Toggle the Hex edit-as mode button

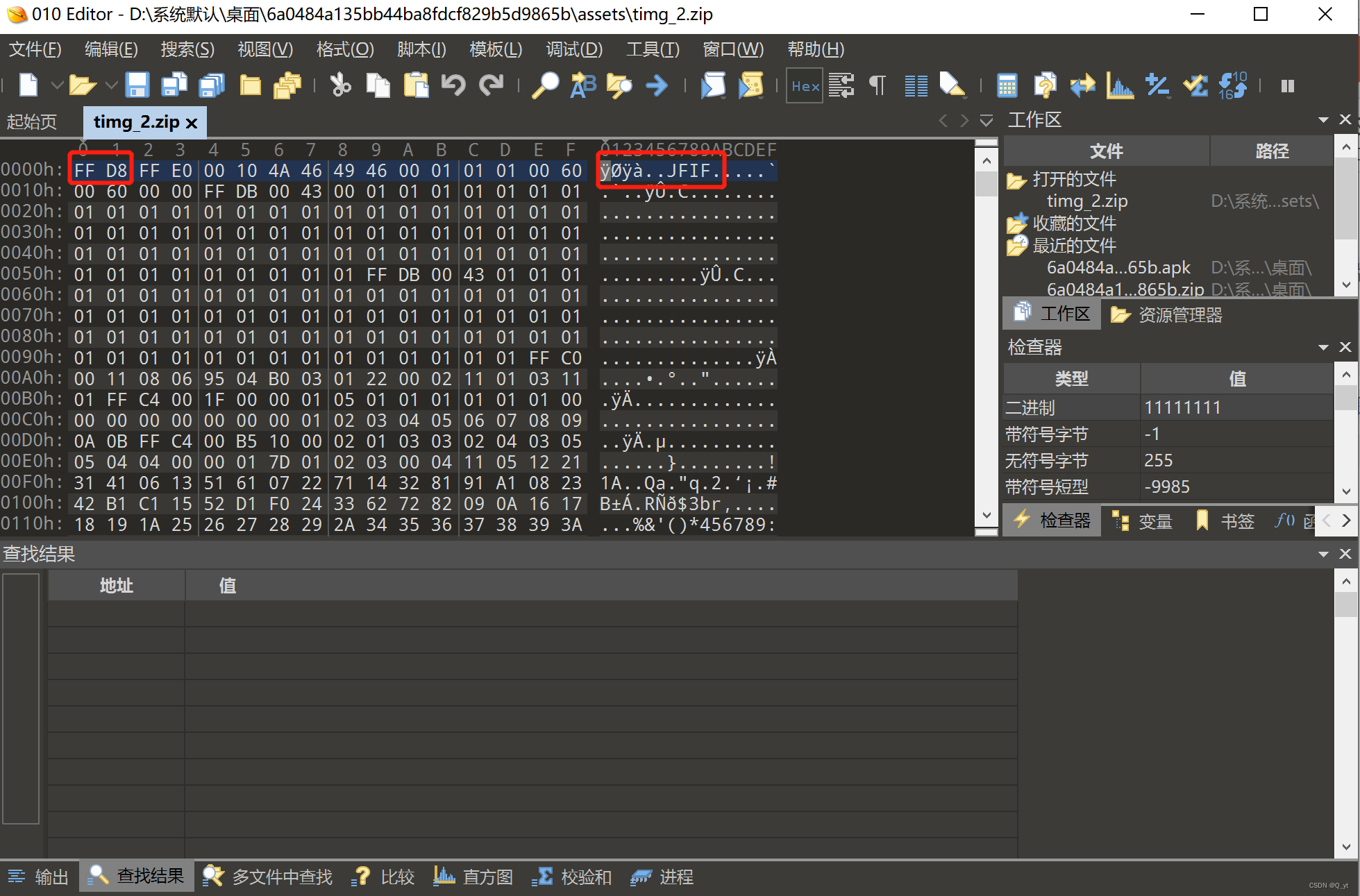coord(805,85)
